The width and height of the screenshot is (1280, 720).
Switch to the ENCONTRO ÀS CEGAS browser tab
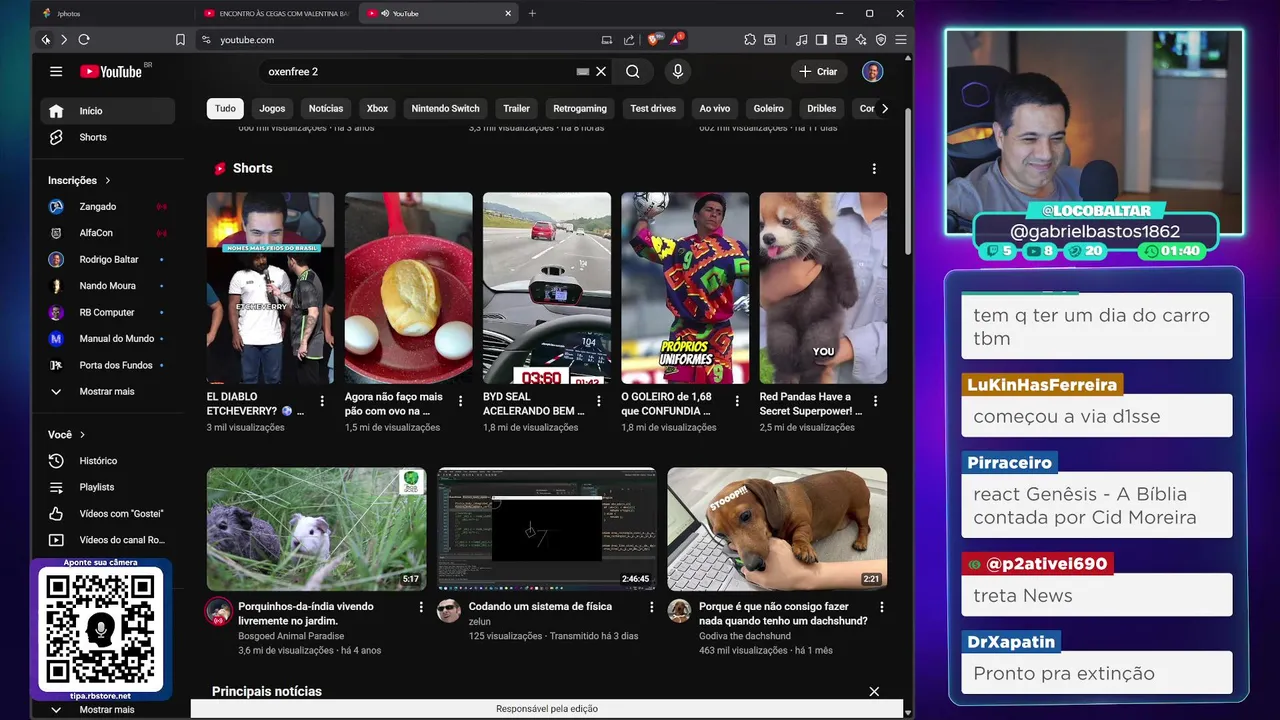(276, 13)
